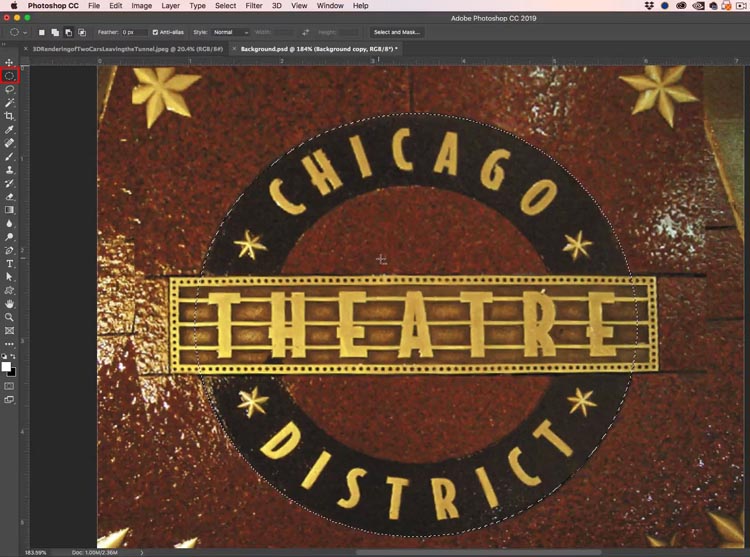Switch to the Zoom tool
The height and width of the screenshot is (557, 750).
coord(10,317)
